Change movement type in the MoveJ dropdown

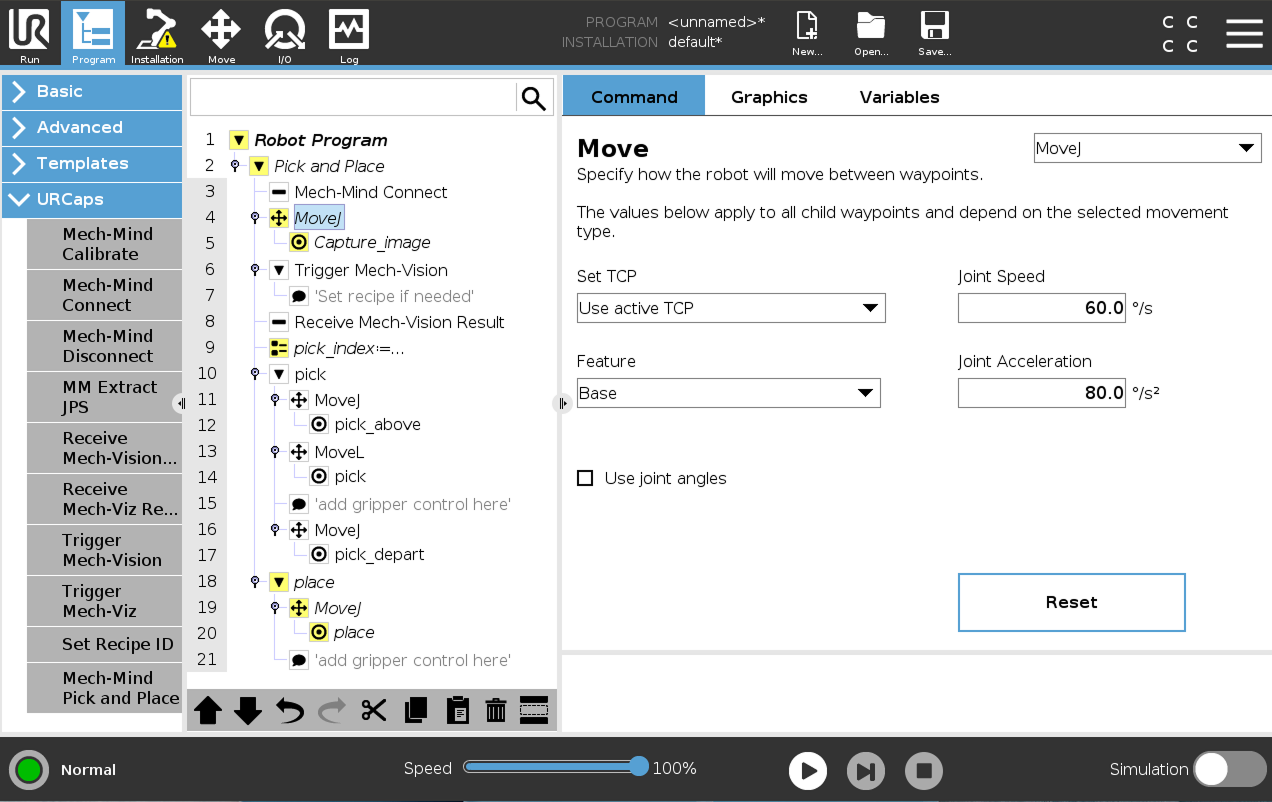(1146, 147)
